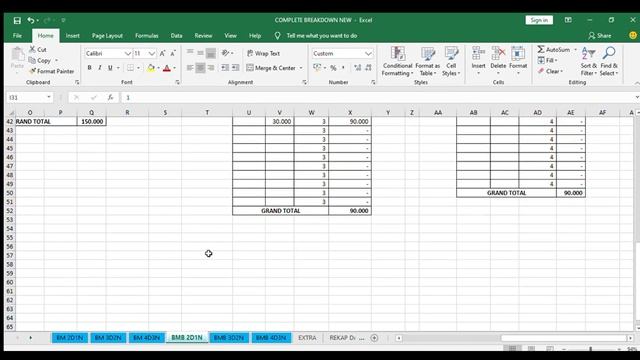
Task: Open Sort & Filter options
Action: click(589, 61)
